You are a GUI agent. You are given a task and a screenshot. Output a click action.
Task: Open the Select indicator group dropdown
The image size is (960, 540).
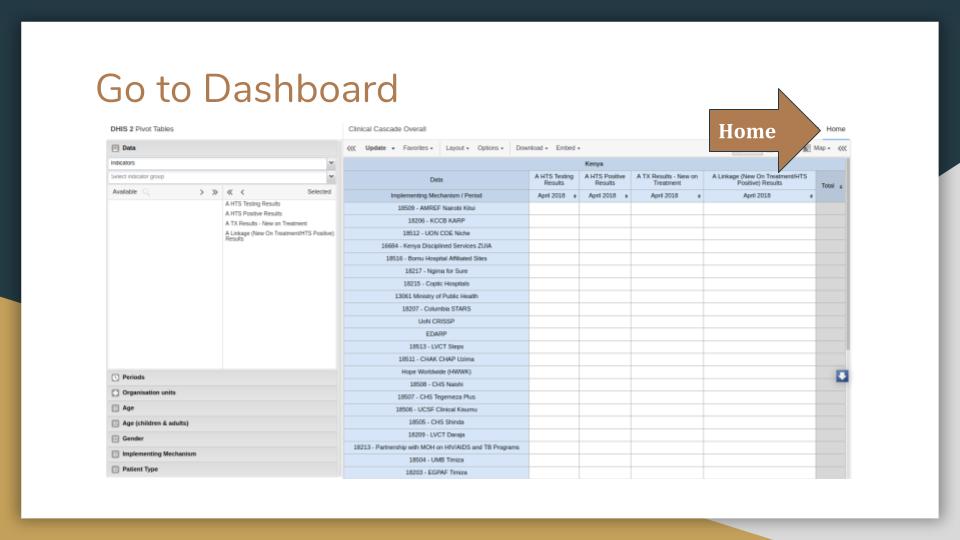coord(331,177)
